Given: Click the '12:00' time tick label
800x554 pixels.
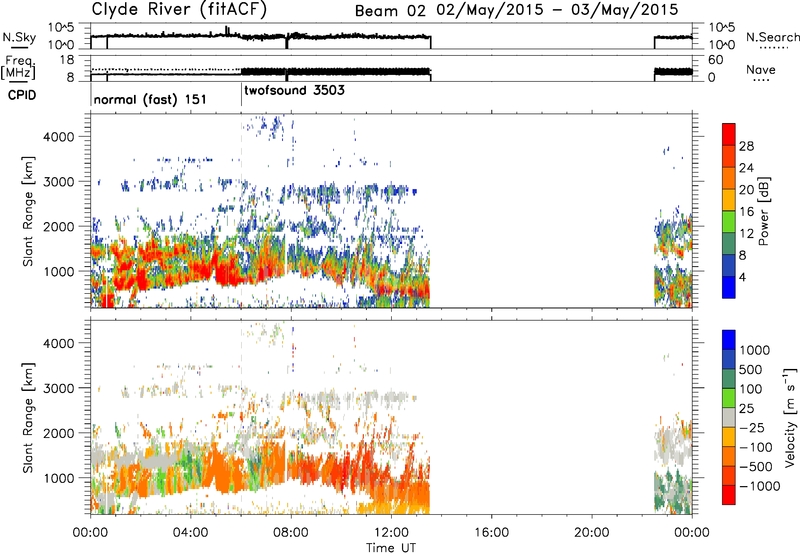Looking at the screenshot, I should click(391, 533).
